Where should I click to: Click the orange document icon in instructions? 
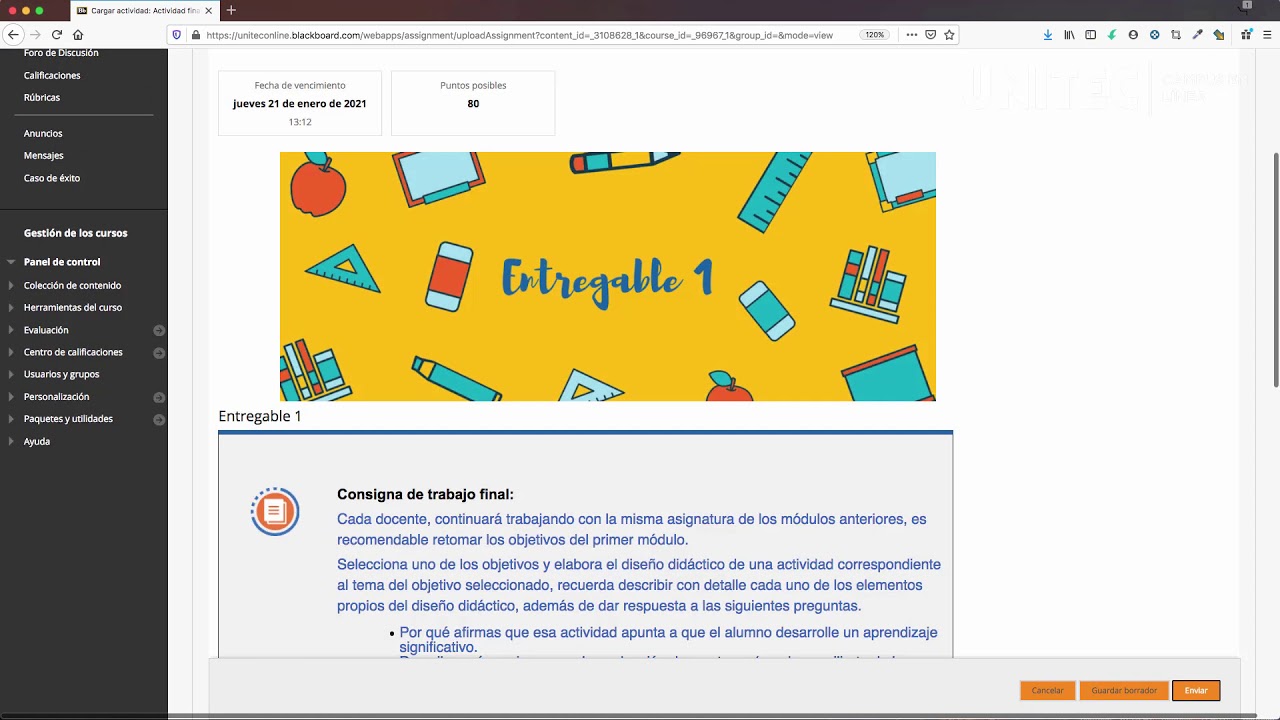tap(275, 511)
